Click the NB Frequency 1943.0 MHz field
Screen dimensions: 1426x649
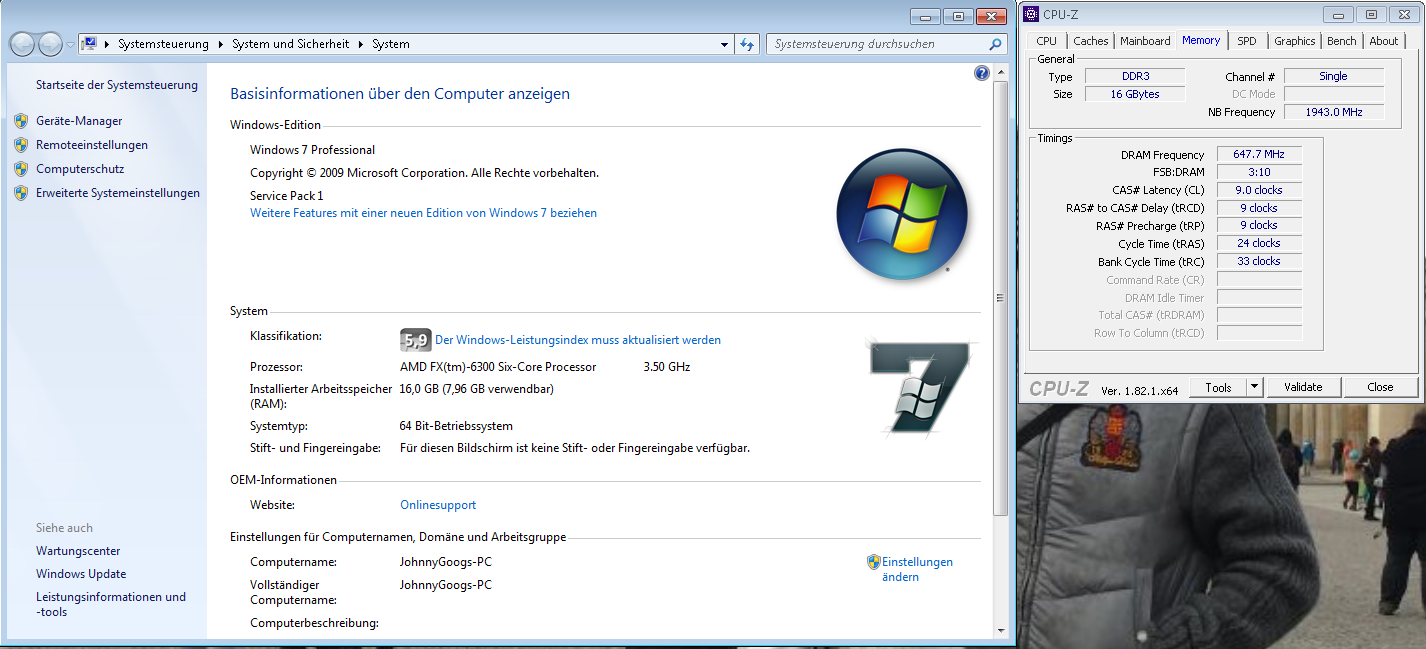tap(1334, 112)
